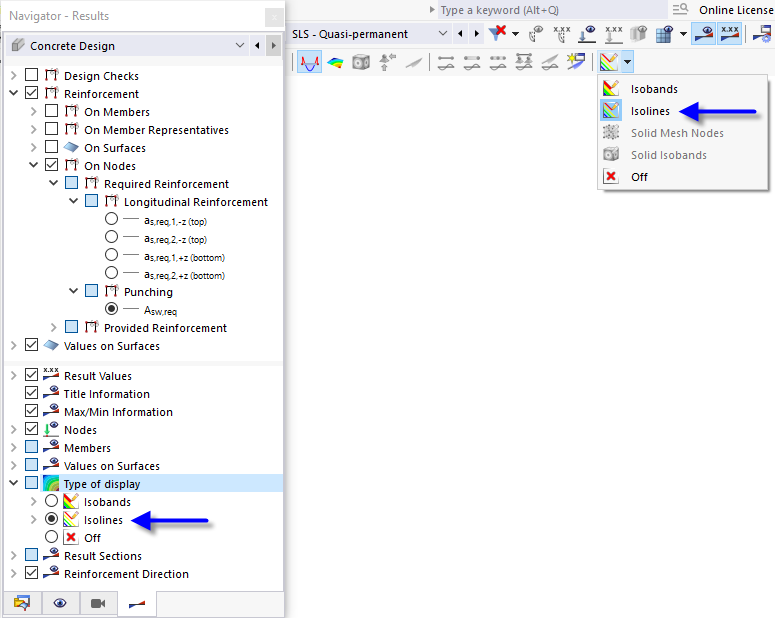Viewport: 775px width, 618px height.
Task: Collapse the Longitudinal Reinforcement node
Action: (74, 201)
